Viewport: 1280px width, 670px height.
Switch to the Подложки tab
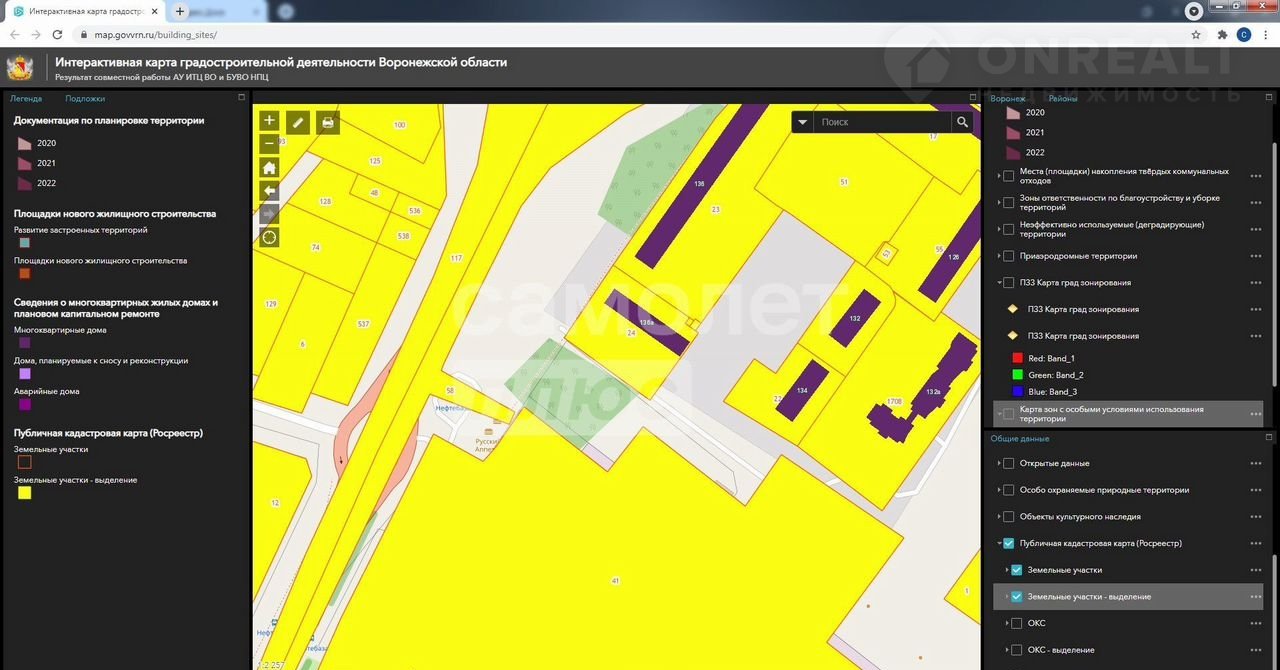click(x=85, y=99)
